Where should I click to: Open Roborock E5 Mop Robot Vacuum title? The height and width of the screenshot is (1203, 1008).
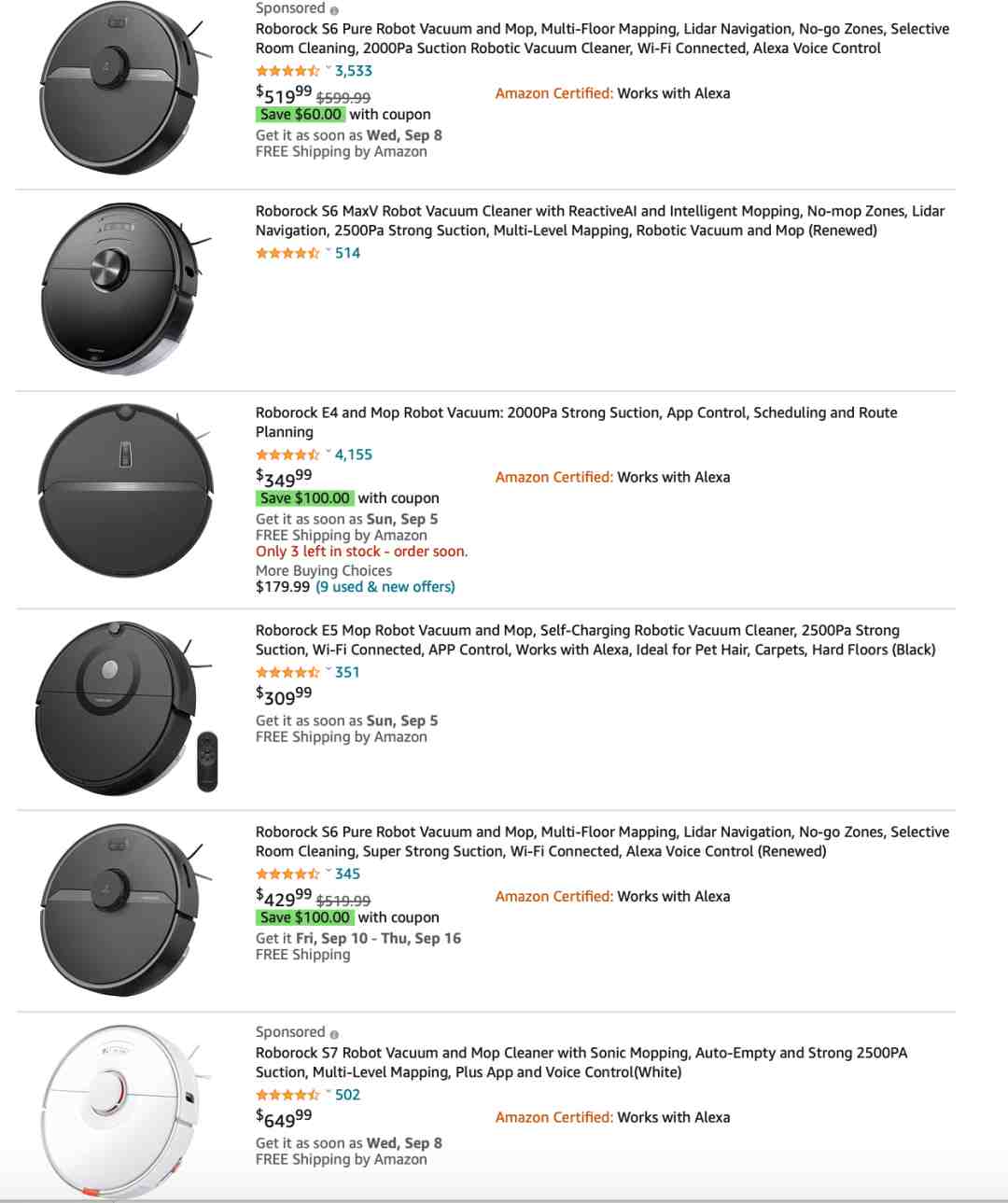595,640
